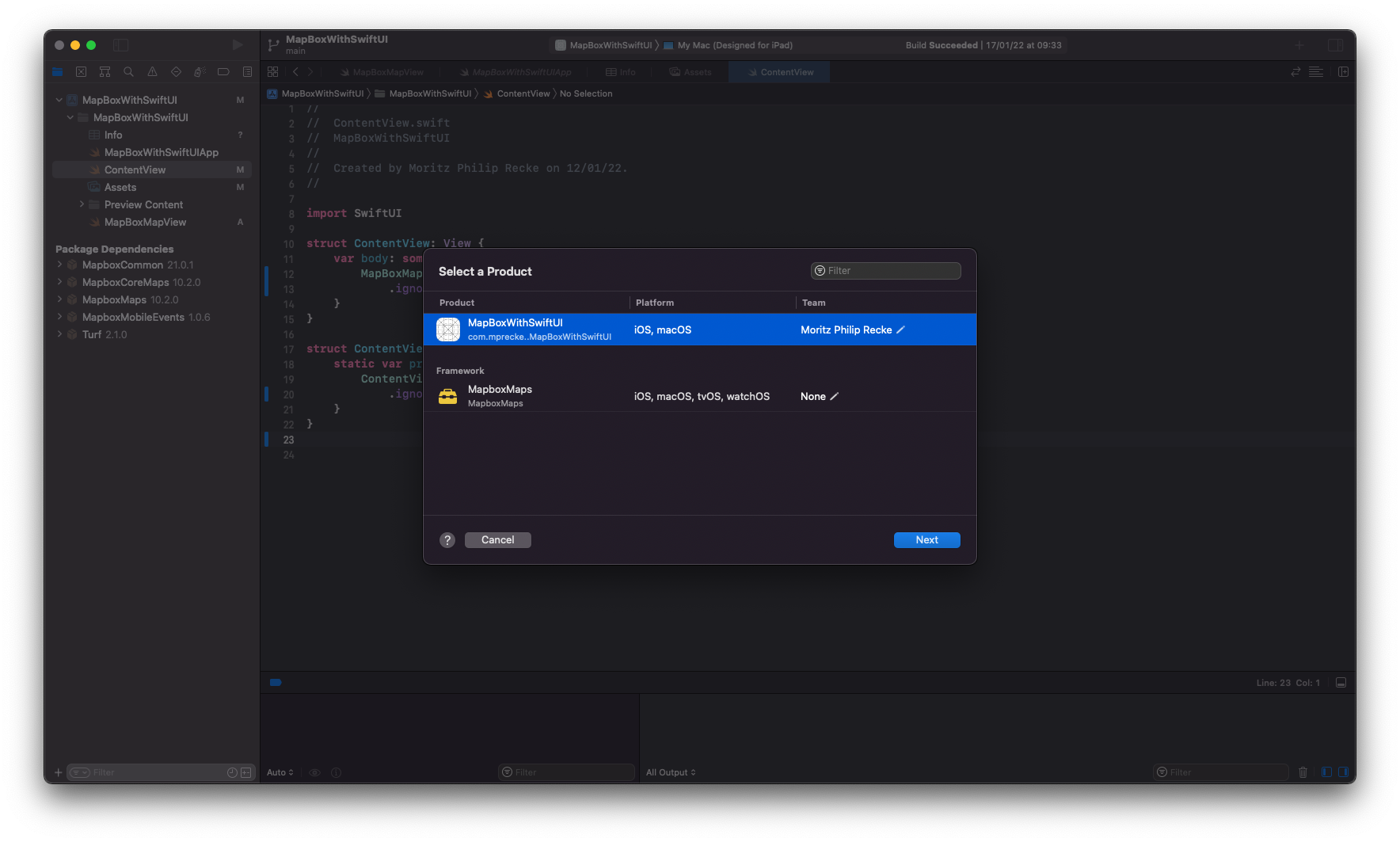
Task: Switch to the Assets editor tab
Action: 690,72
